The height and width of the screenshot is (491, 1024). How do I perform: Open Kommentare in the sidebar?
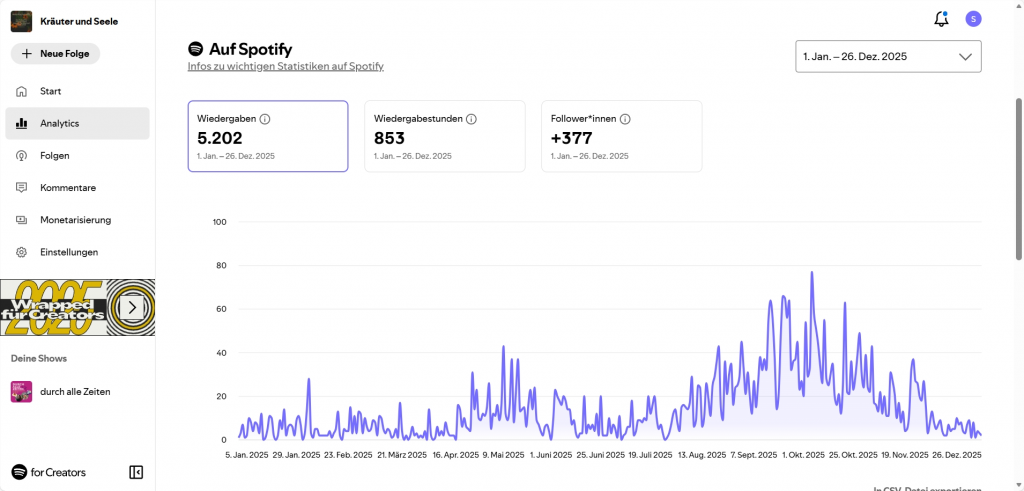pyautogui.click(x=67, y=187)
